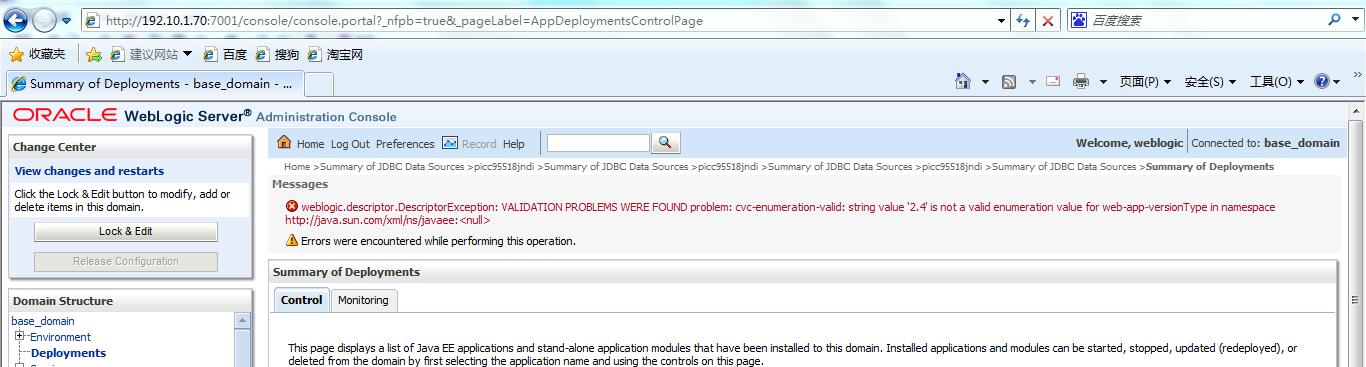Image resolution: width=1366 pixels, height=367 pixels.
Task: Open the 淘宝网 favorites bar link
Action: (x=335, y=54)
